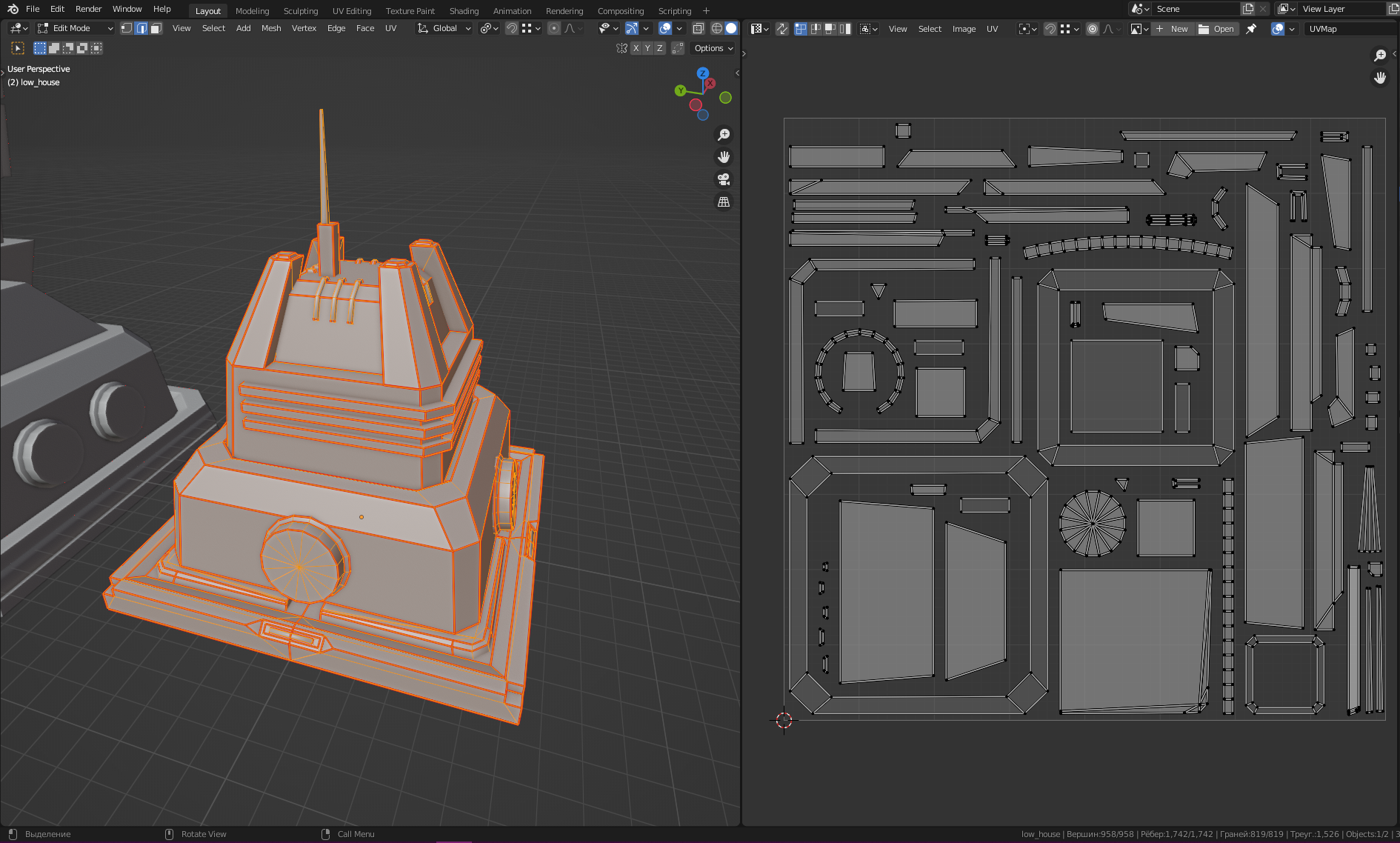Viewport: 1400px width, 843px height.
Task: Switch to perspective/orthographic grid view icon
Action: pyautogui.click(x=724, y=201)
